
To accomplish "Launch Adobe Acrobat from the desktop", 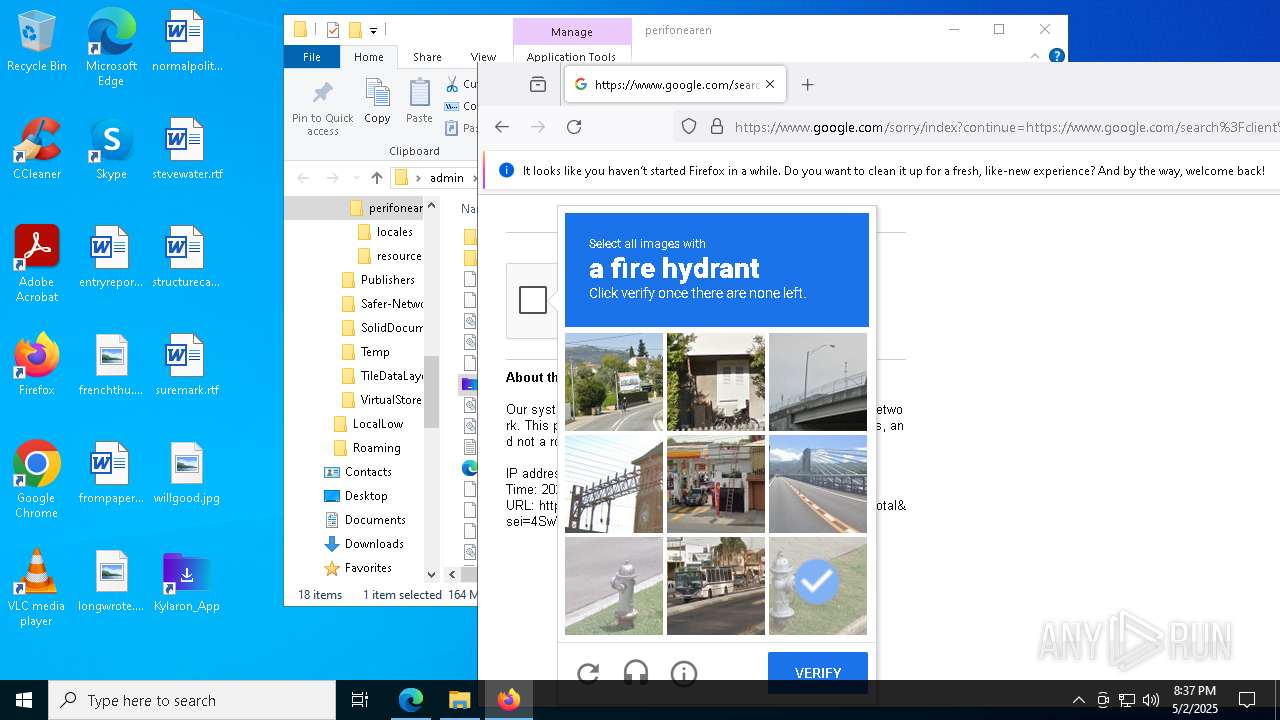I will tap(37, 264).
